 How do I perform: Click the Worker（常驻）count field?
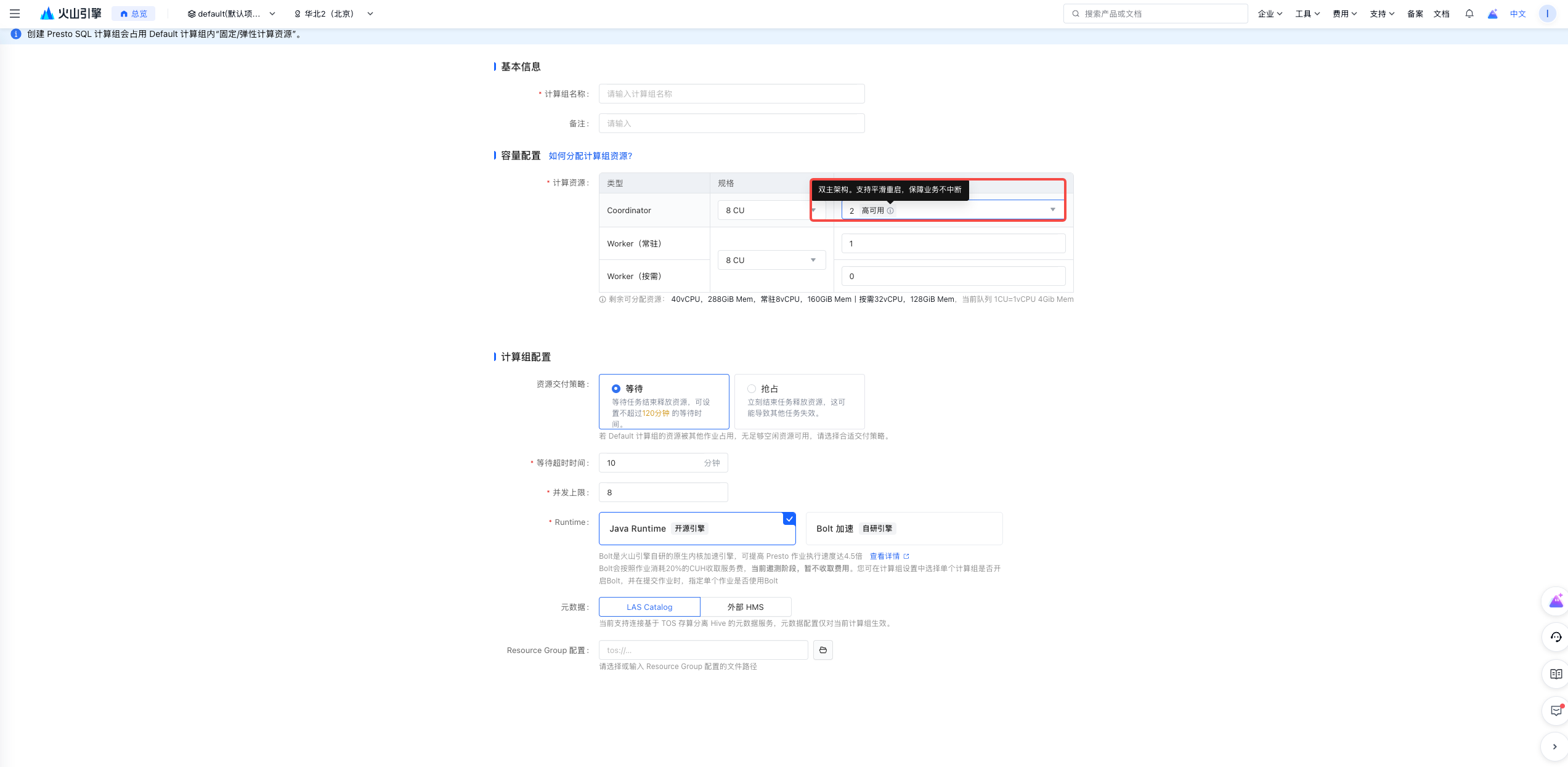pyautogui.click(x=953, y=243)
